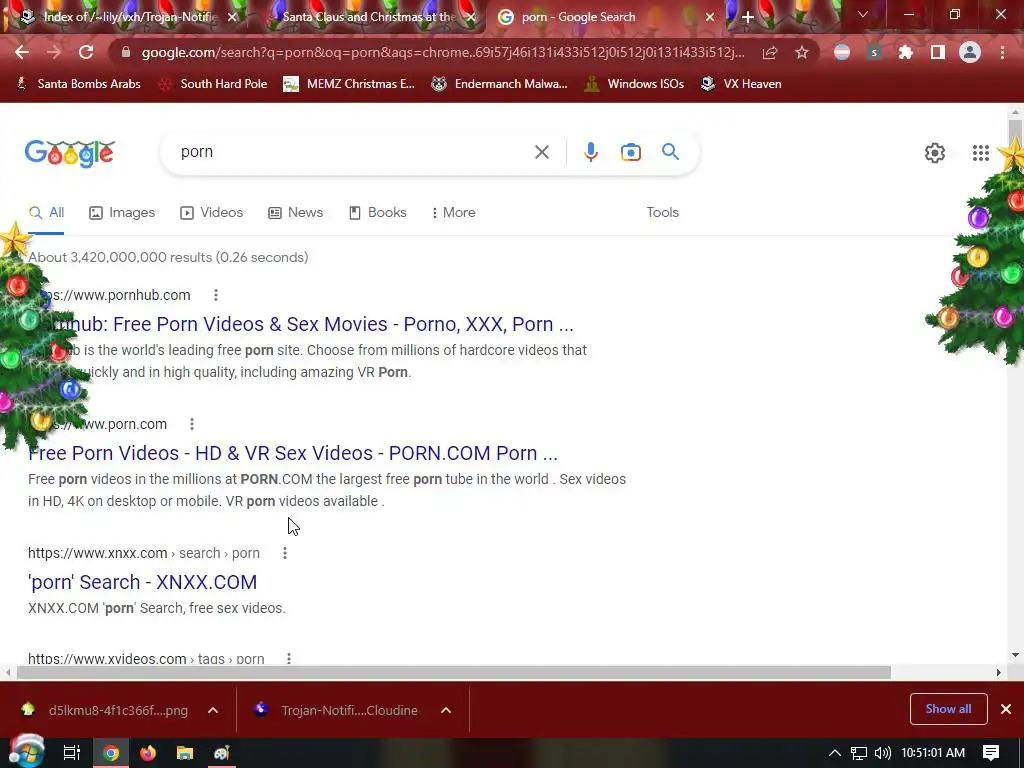Share this page via the share icon

tap(770, 52)
